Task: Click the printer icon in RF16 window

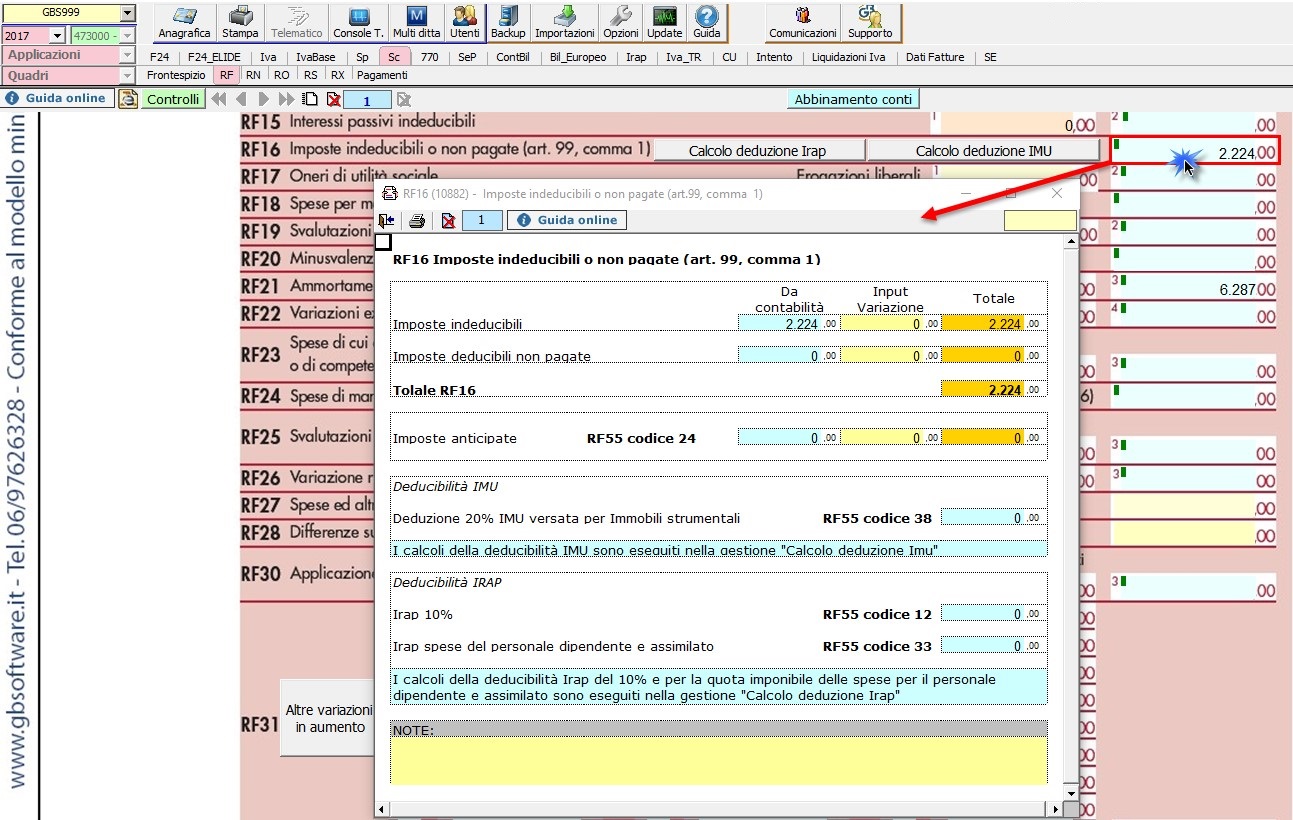Action: (417, 220)
